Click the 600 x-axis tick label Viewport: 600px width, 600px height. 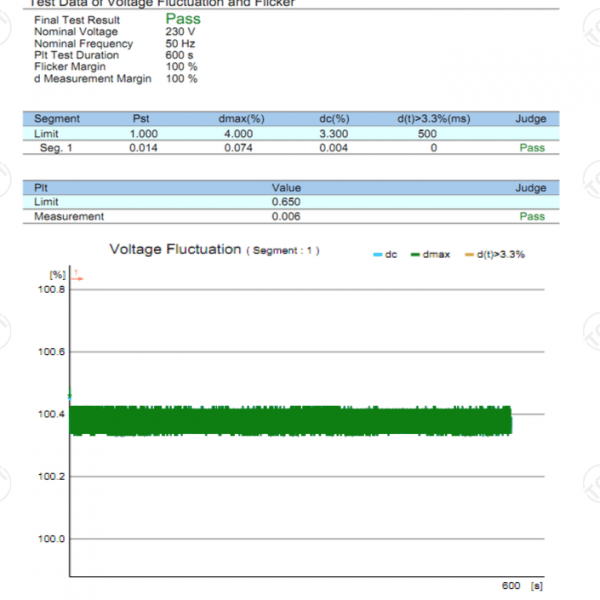tap(511, 586)
